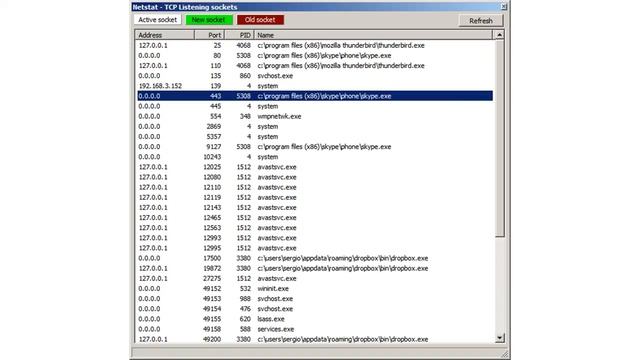Select the avastsvc.exe row on port 12465

coord(315,218)
